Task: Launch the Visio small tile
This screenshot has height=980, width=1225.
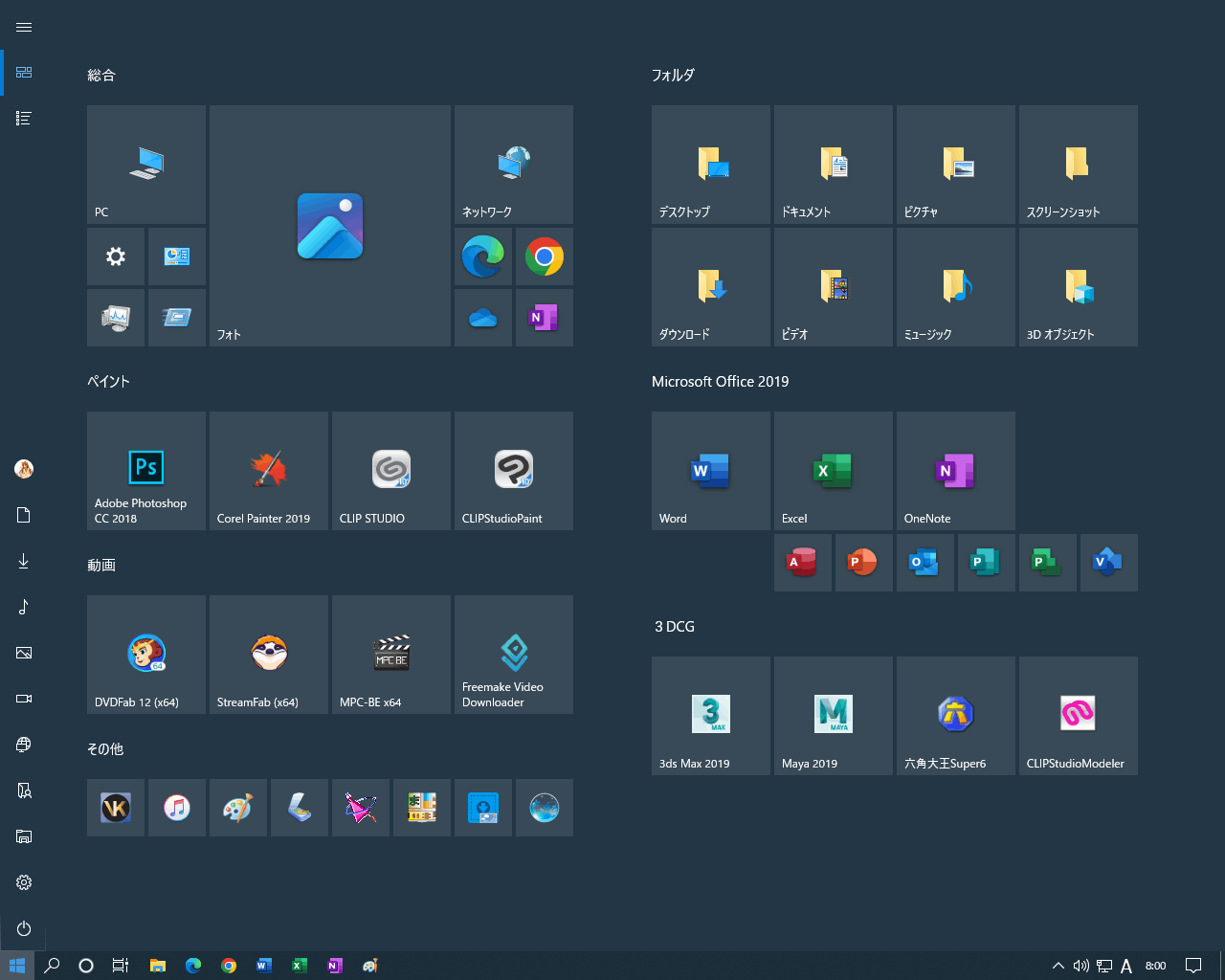Action: coord(1109,563)
